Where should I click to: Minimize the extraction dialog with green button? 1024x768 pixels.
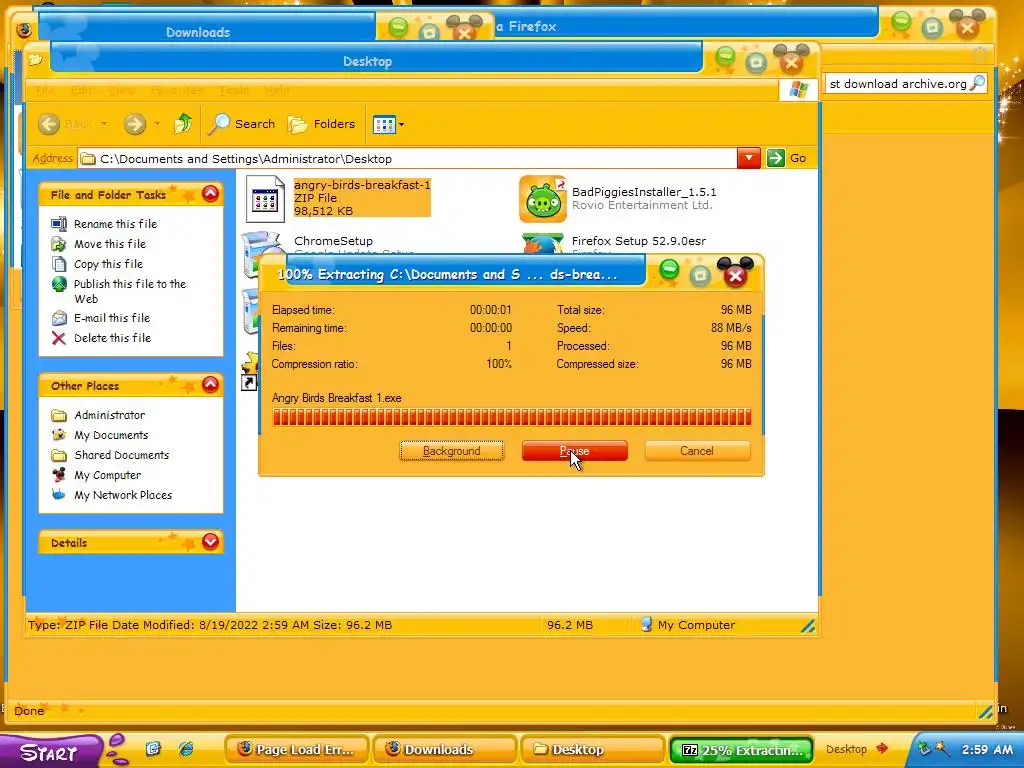(669, 269)
